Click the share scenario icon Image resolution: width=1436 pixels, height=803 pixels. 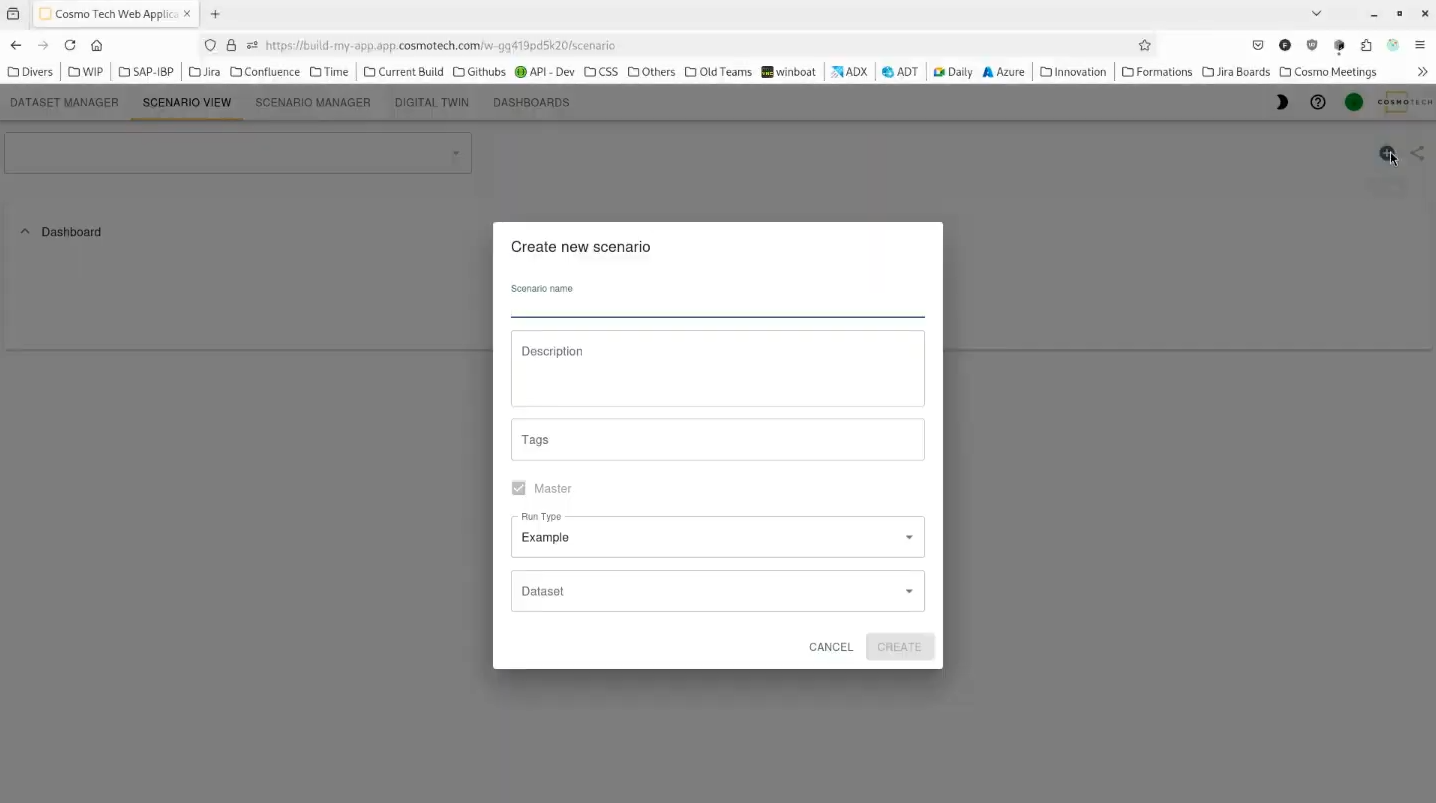point(1417,153)
